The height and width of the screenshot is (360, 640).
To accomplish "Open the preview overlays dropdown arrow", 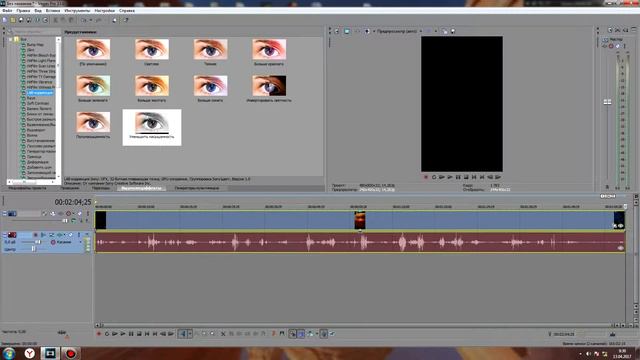I will tap(436, 31).
